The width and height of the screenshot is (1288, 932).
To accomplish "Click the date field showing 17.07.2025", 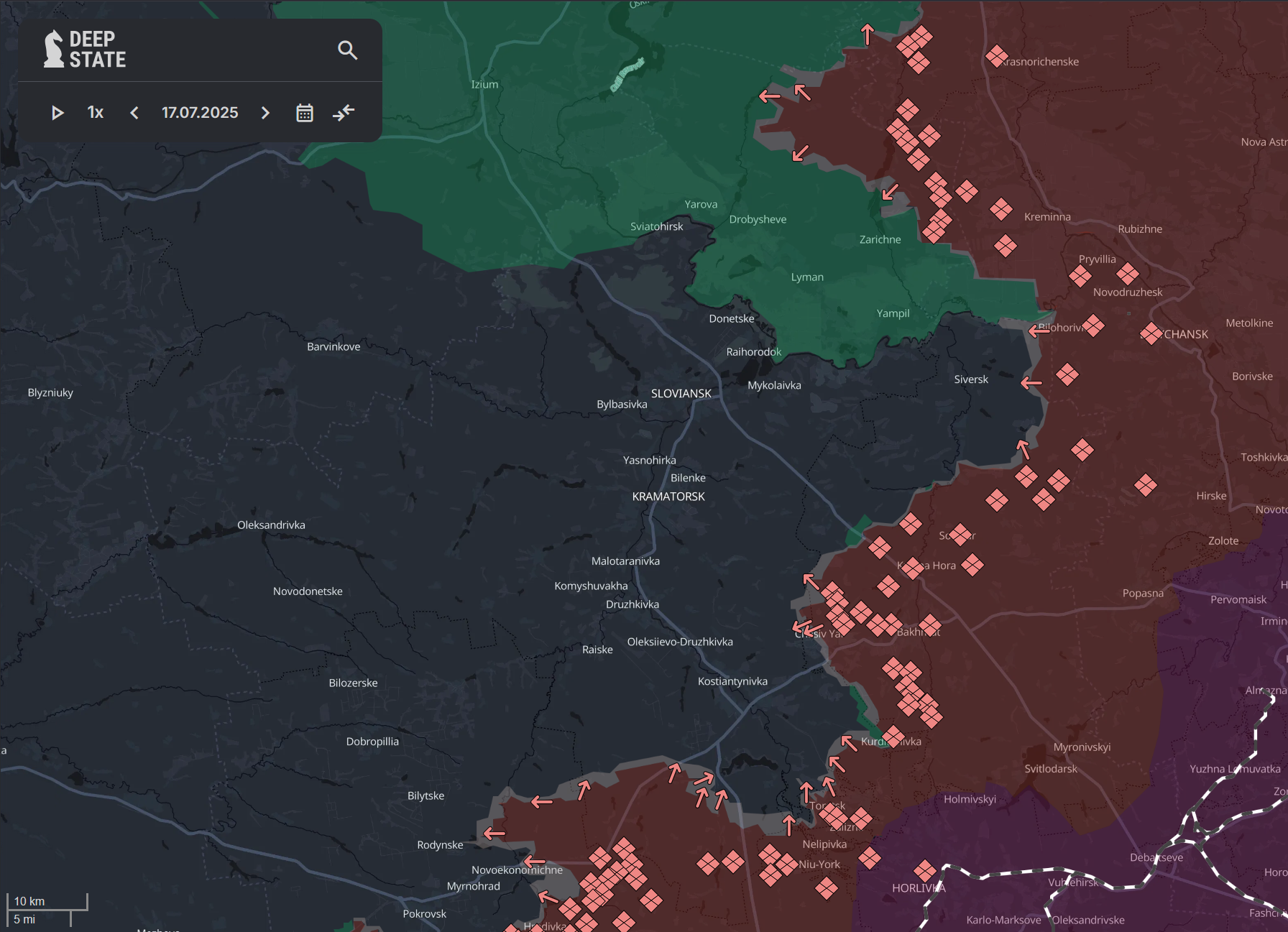I will (200, 113).
